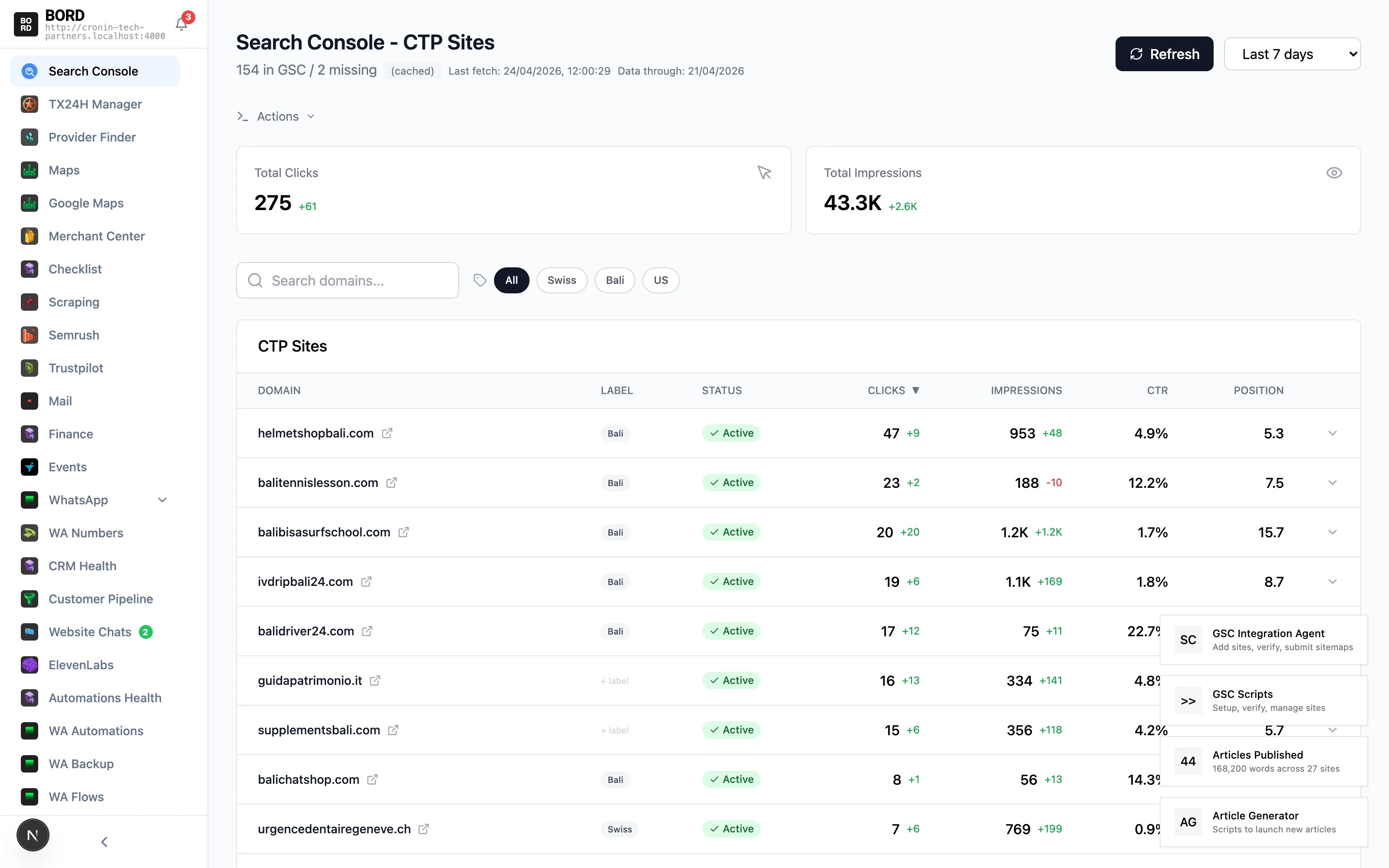Open the Last 7 days dropdown
The width and height of the screenshot is (1389, 868).
click(1293, 53)
